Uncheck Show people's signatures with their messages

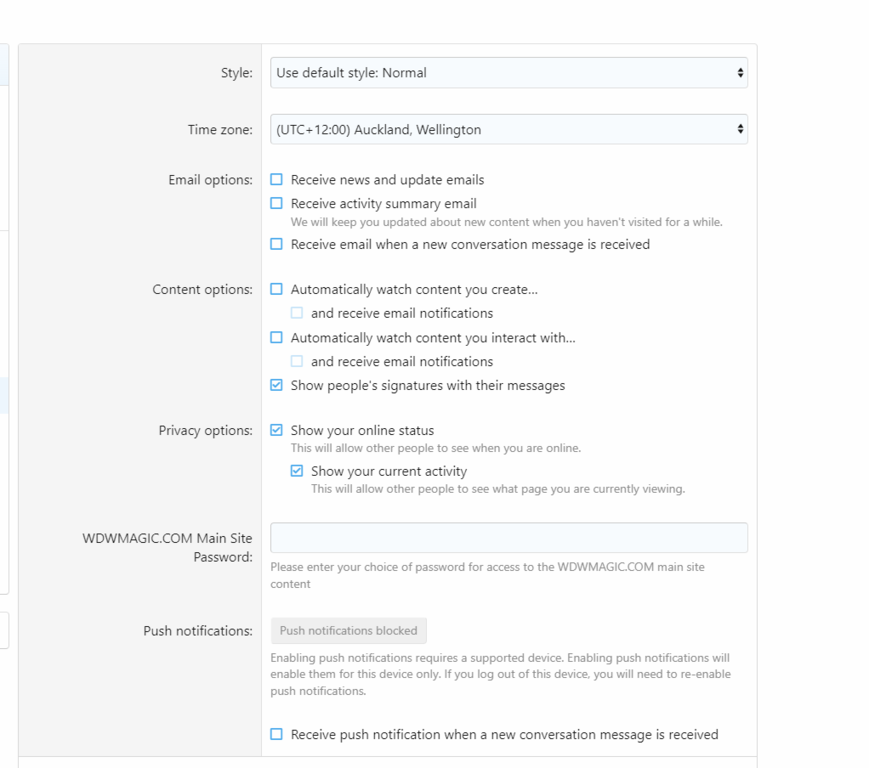coord(277,386)
